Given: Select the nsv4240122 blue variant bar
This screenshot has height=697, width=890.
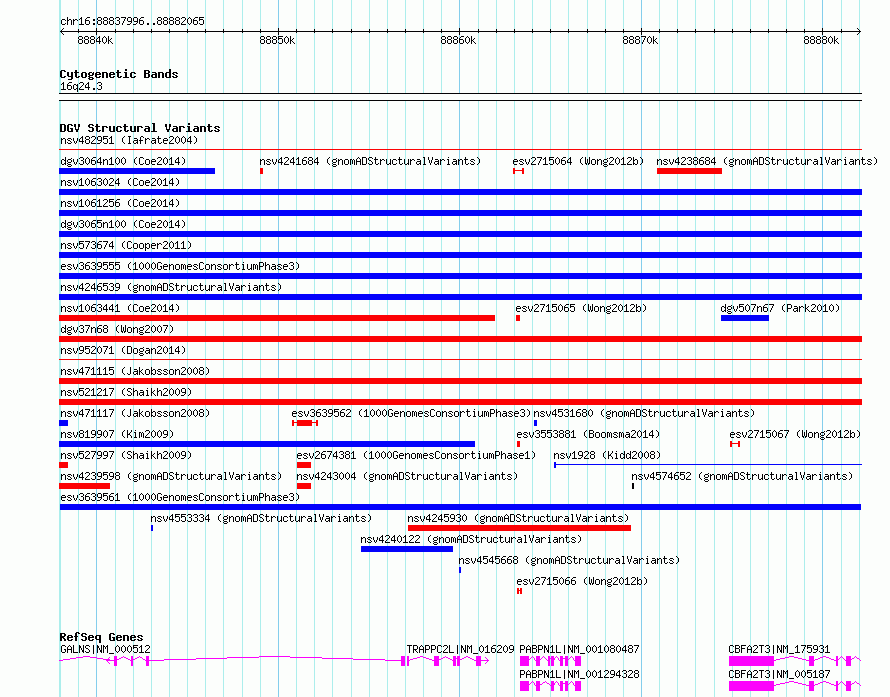Looking at the screenshot, I should (407, 549).
